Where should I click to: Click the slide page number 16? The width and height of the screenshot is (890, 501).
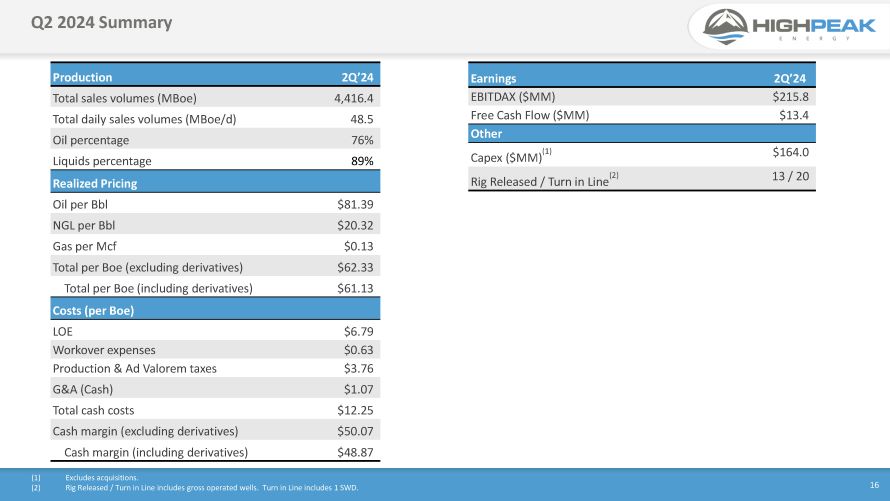872,483
